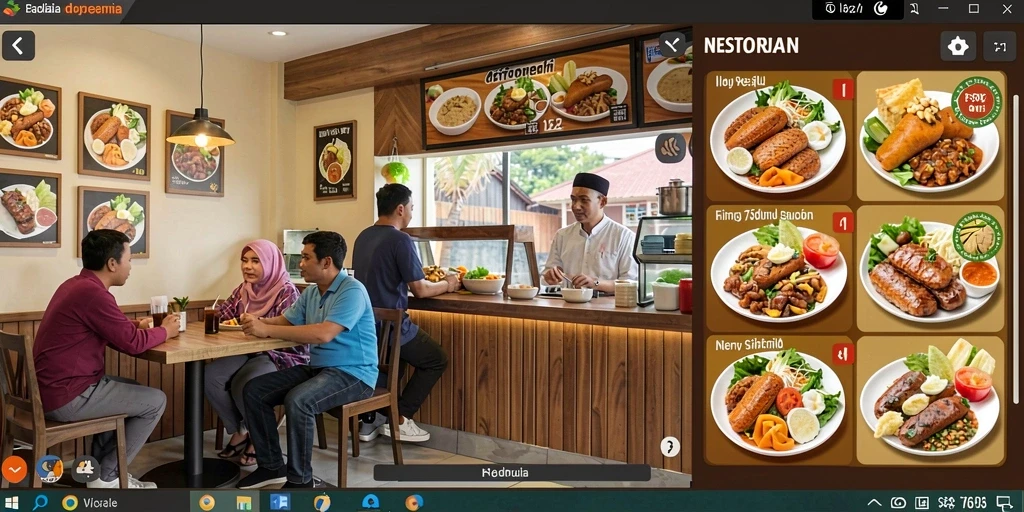Image resolution: width=1024 pixels, height=512 pixels.
Task: Click the arrow icon at the photo's upper right
Action: click(672, 44)
